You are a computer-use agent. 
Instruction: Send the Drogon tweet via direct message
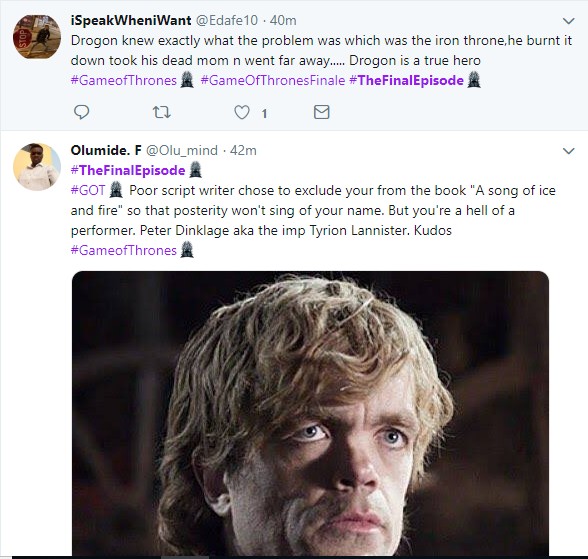point(321,112)
